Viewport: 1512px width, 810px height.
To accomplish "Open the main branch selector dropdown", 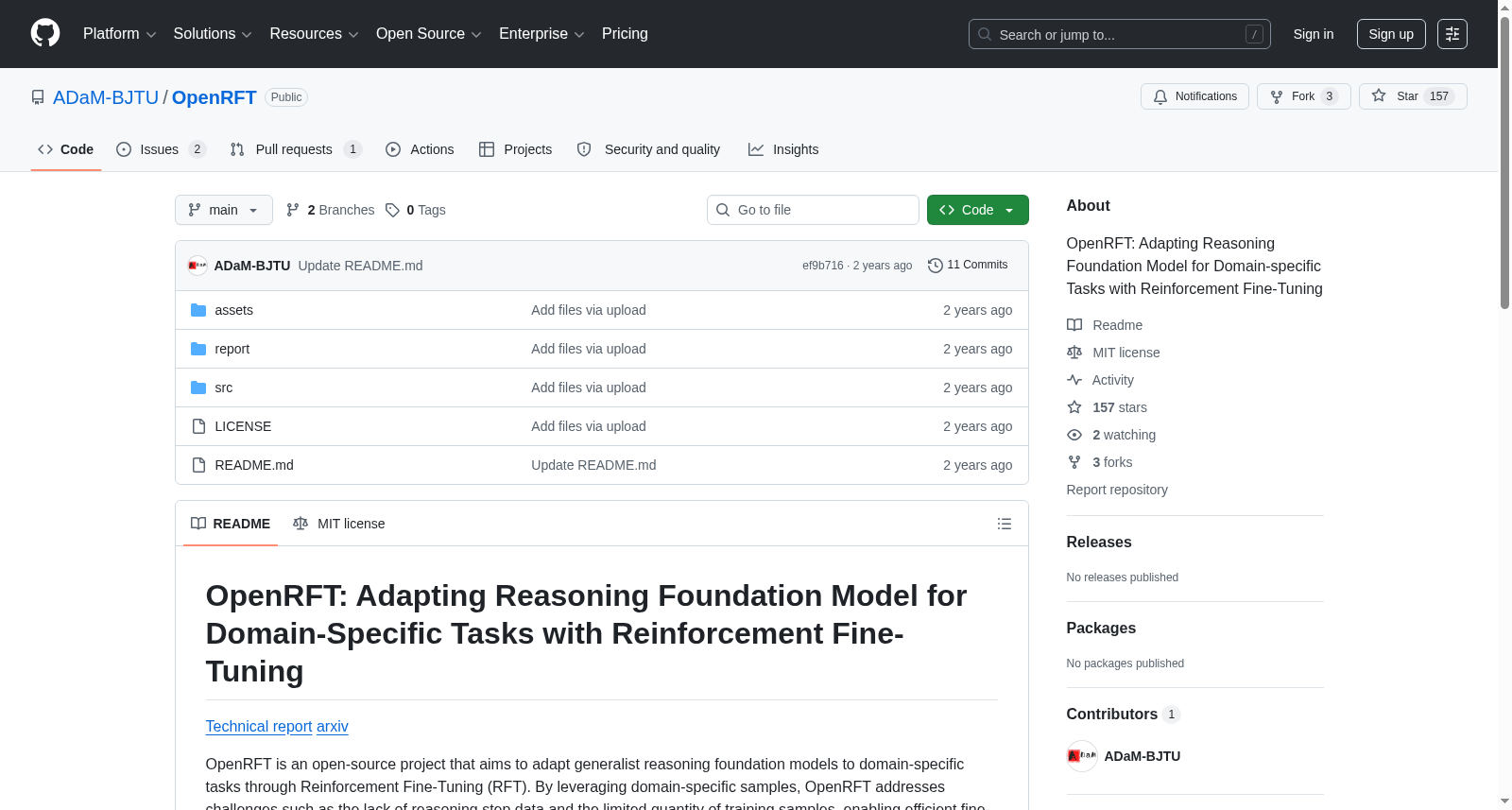I will coord(224,210).
